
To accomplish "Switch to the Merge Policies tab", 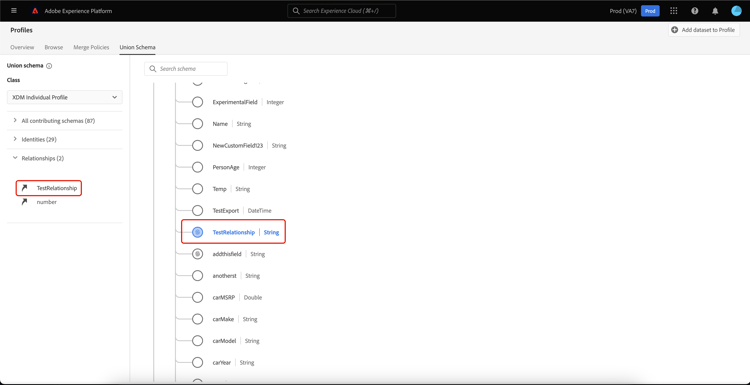I will point(91,47).
